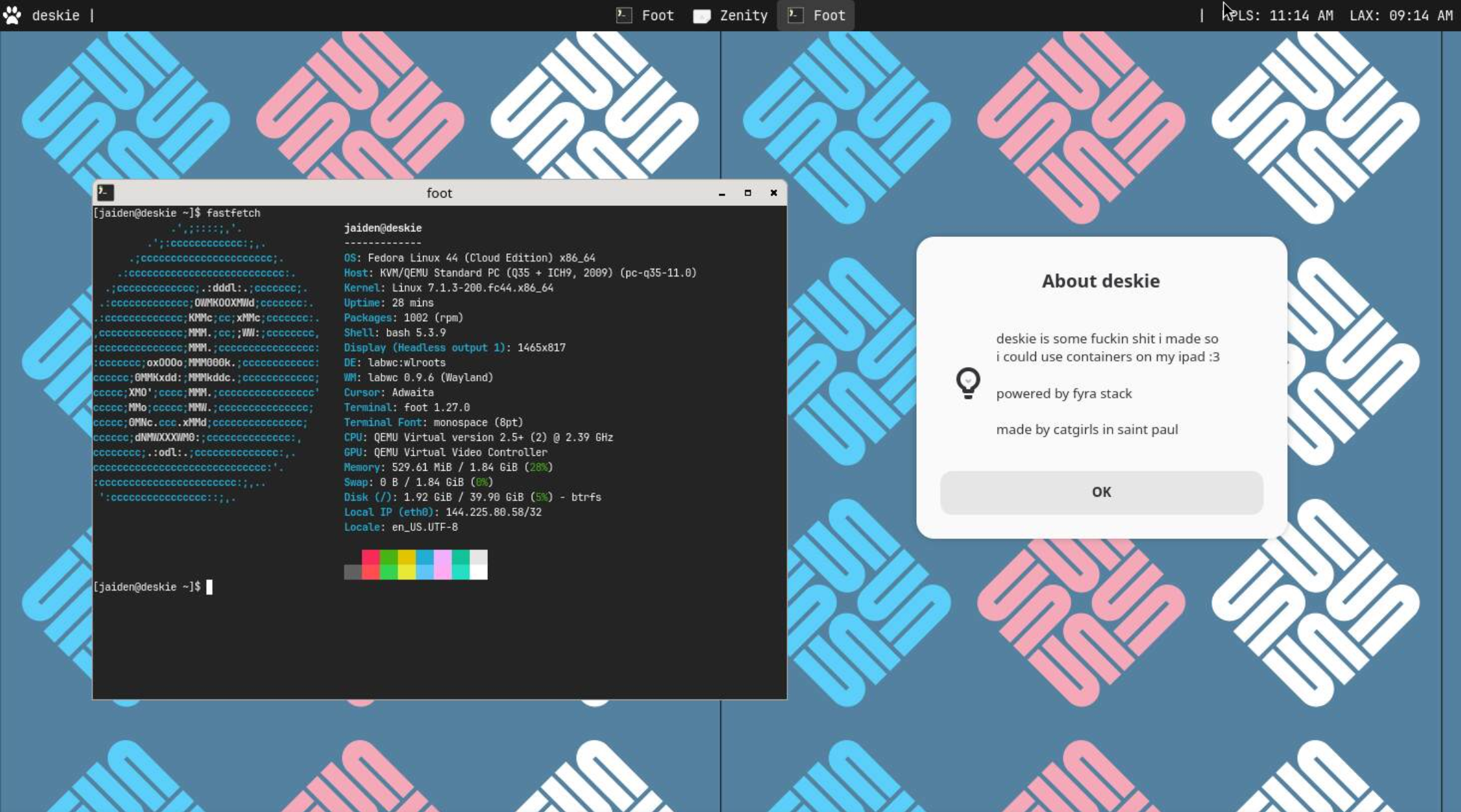Click 'powered by fyra stack' text
Image resolution: width=1461 pixels, height=812 pixels.
(x=1064, y=394)
